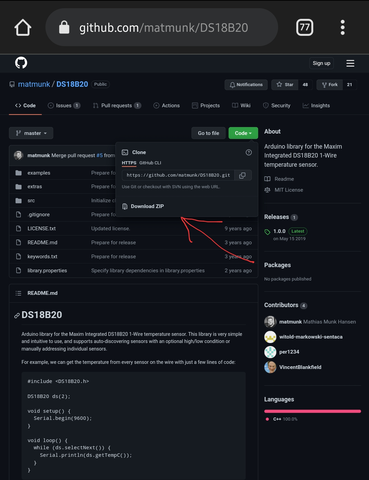Switch to the Issues tab
369x480 pixels.
click(64, 106)
